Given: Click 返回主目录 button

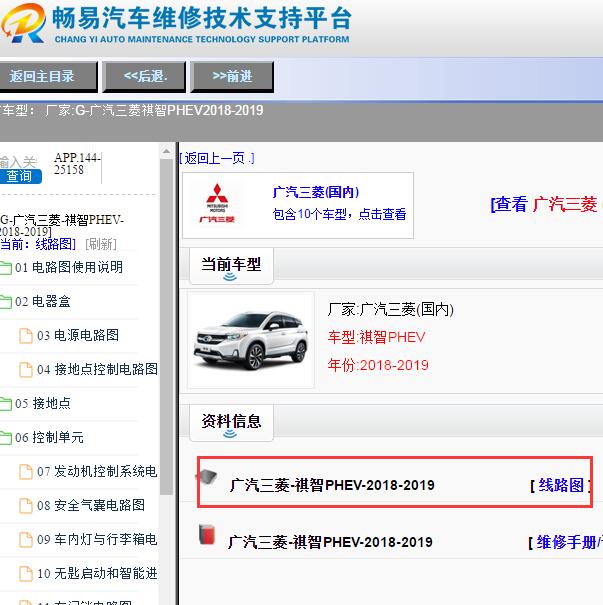Looking at the screenshot, I should [x=47, y=76].
